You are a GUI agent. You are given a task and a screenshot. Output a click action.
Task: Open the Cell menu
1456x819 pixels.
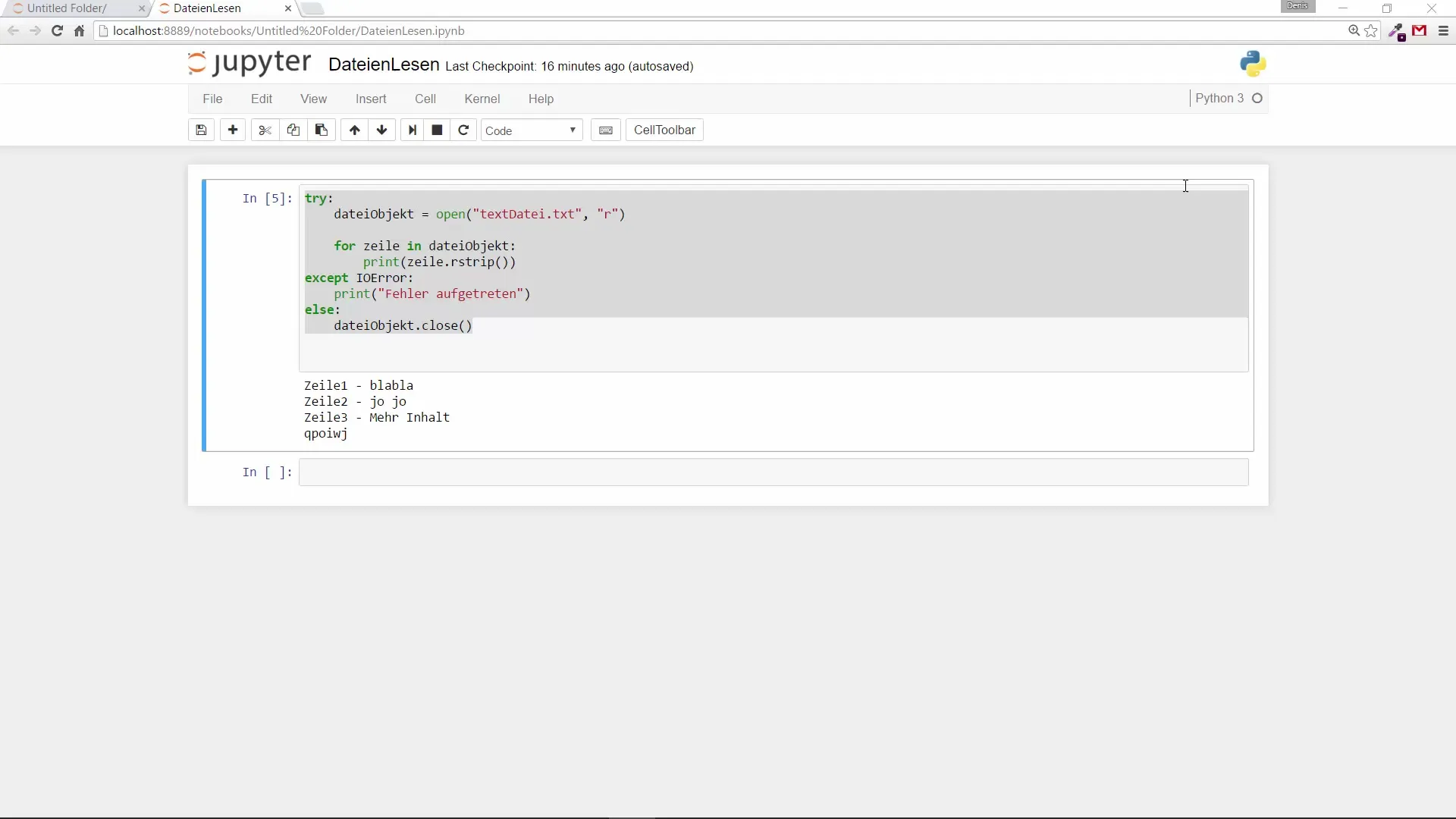(x=425, y=99)
